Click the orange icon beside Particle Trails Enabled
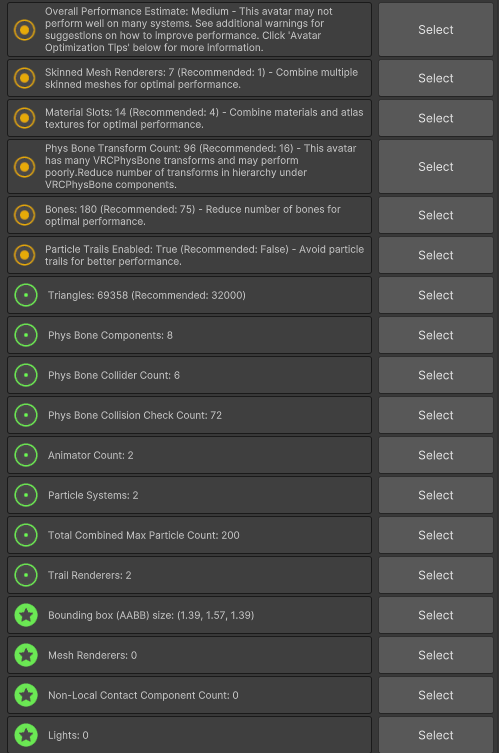499x753 pixels. pos(24,255)
